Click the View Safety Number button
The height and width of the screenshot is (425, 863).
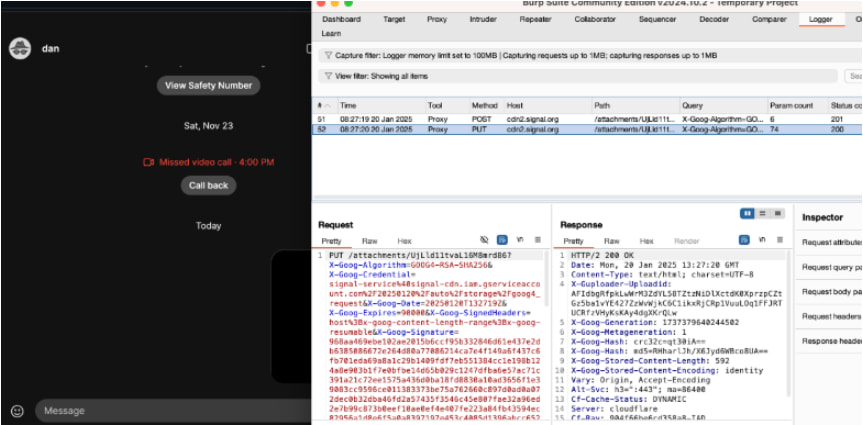coord(209,85)
